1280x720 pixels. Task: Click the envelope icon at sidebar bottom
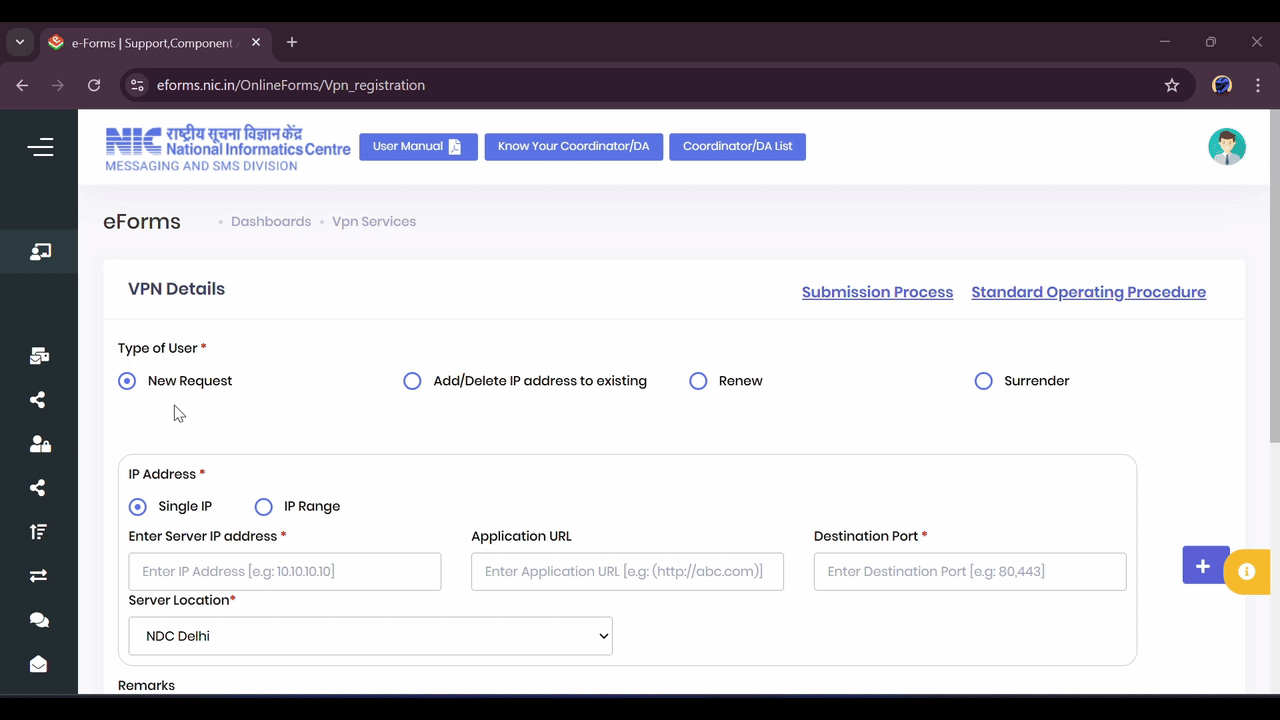tap(38, 663)
